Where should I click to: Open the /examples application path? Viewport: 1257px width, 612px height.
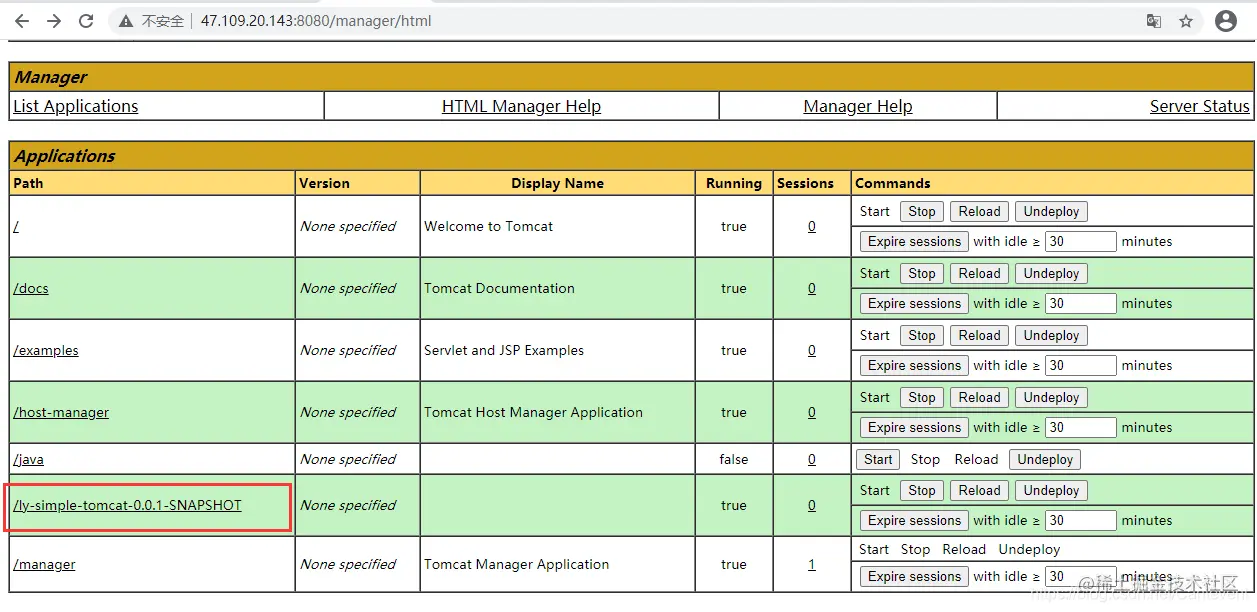point(46,350)
